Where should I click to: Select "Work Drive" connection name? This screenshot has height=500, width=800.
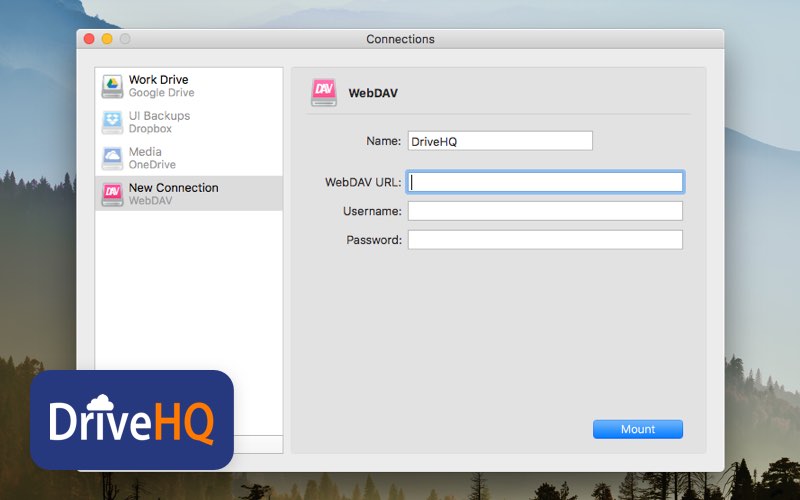click(159, 80)
